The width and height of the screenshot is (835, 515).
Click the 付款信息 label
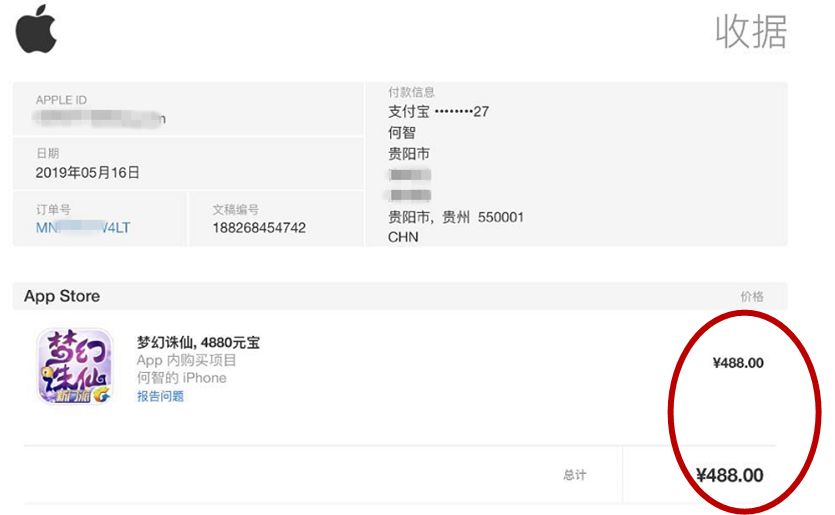[411, 92]
